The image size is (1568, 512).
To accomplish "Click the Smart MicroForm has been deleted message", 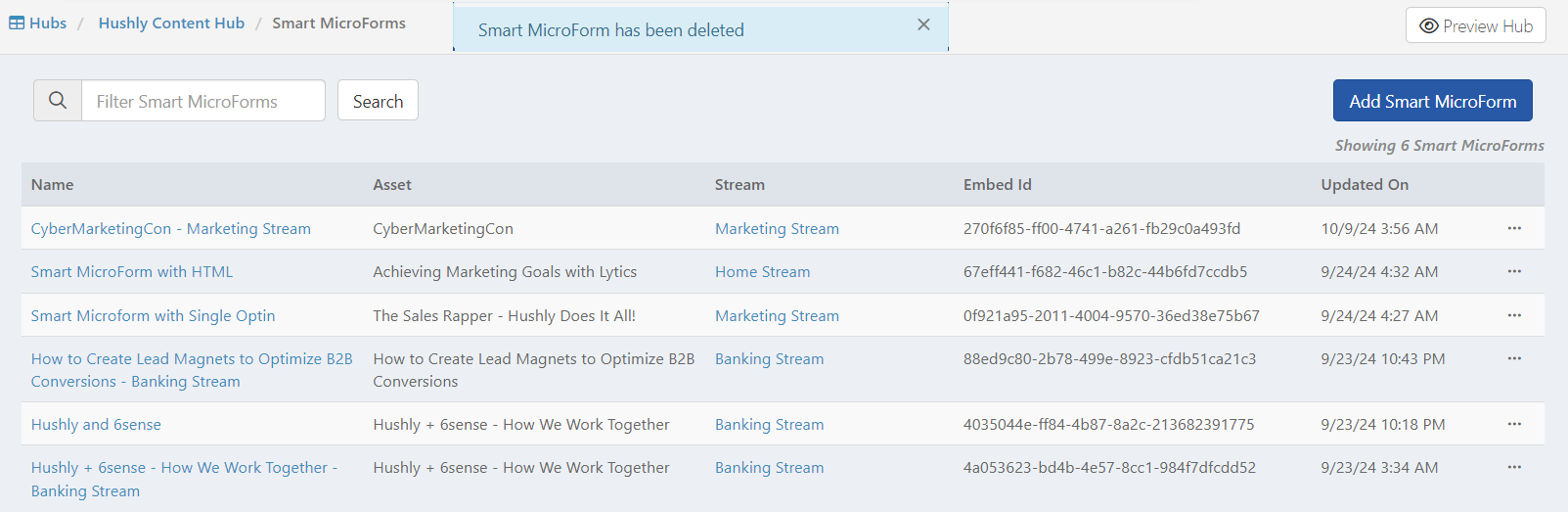I will coord(611,30).
